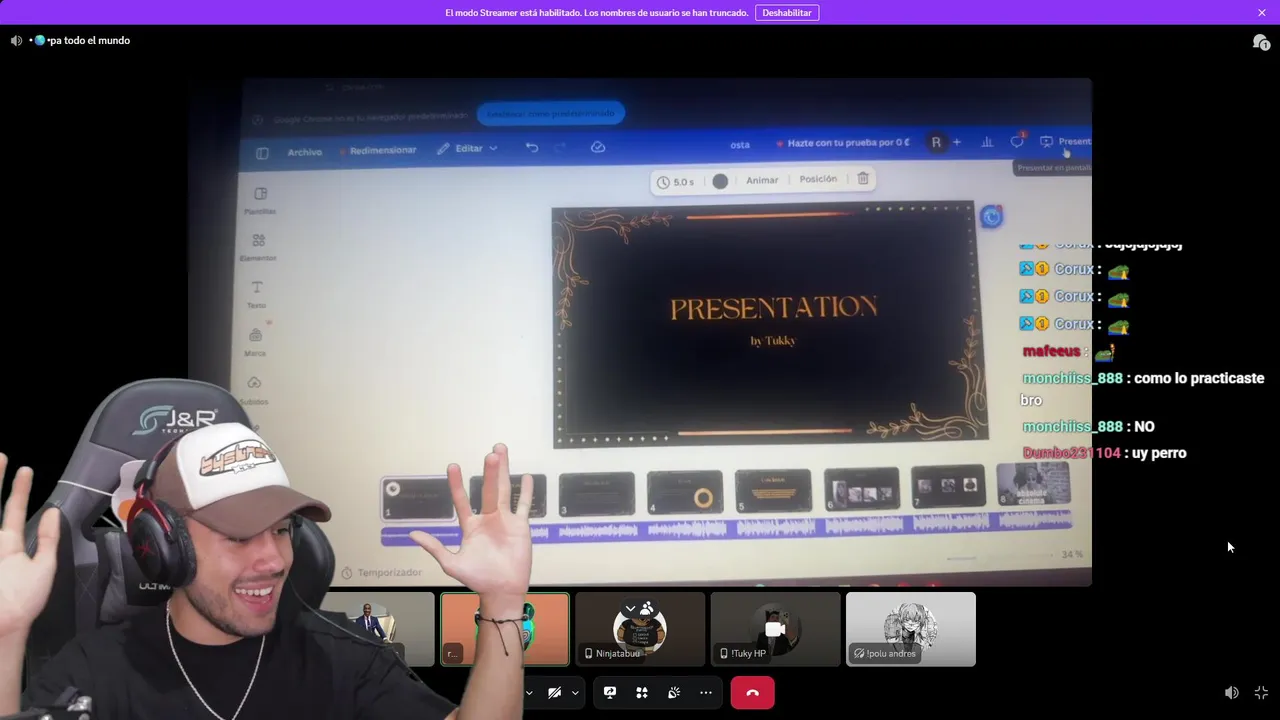
Task: Open the more options ellipsis menu
Action: [x=706, y=692]
